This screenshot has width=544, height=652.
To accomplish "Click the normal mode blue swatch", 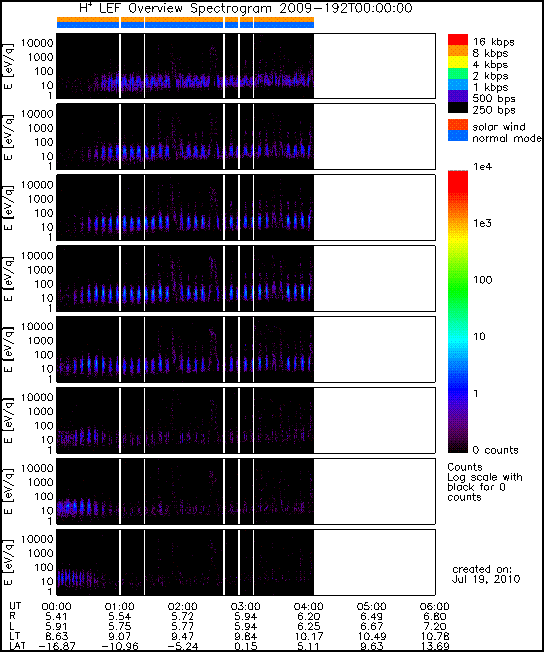I will click(458, 136).
